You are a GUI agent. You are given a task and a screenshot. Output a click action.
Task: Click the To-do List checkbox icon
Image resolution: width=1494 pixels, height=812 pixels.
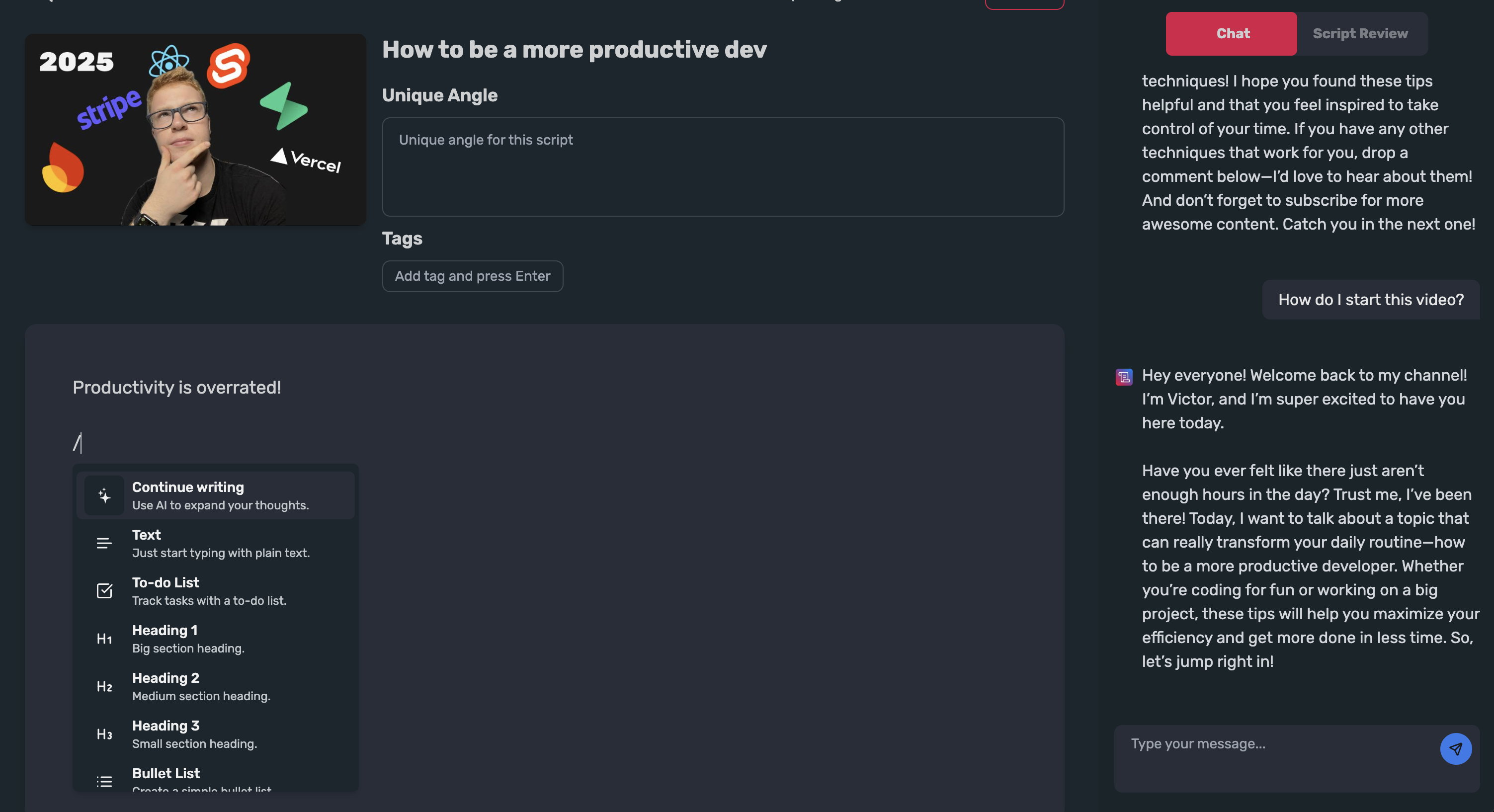click(104, 591)
